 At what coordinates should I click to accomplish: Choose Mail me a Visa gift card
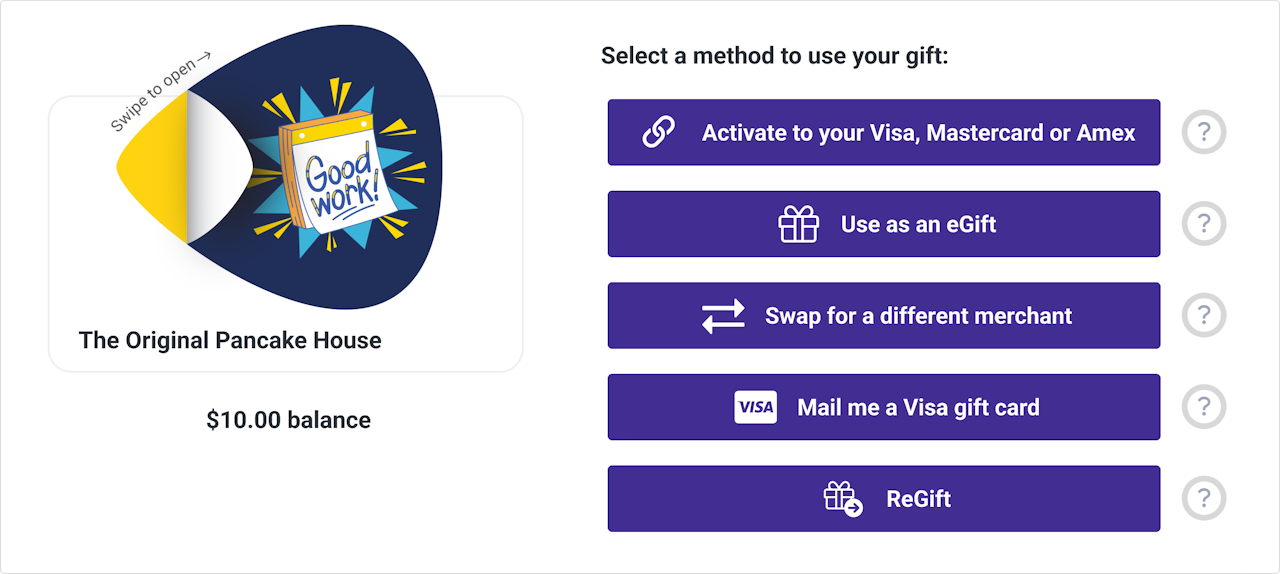pos(918,408)
